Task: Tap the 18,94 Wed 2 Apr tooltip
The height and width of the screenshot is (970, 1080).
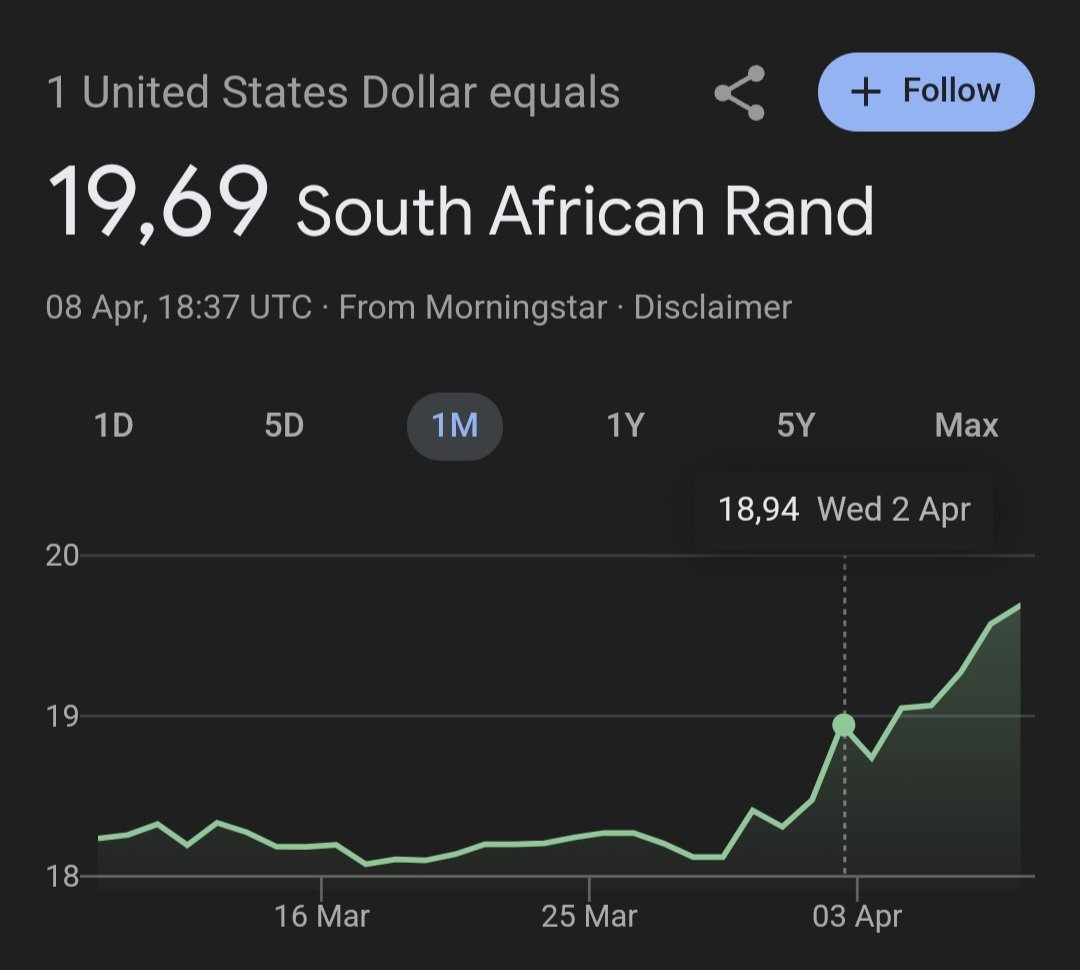Action: (x=844, y=510)
